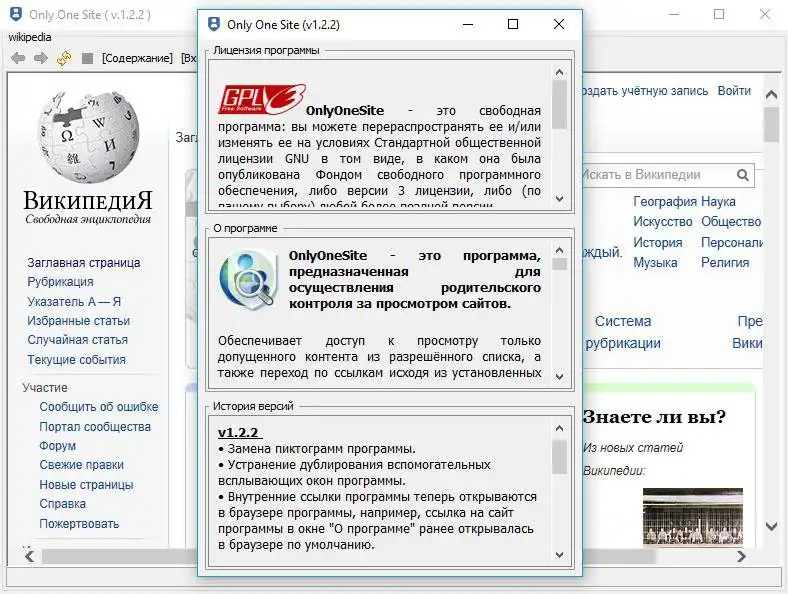Click the Пожертвовать link
This screenshot has width=788, height=594.
coord(79,524)
